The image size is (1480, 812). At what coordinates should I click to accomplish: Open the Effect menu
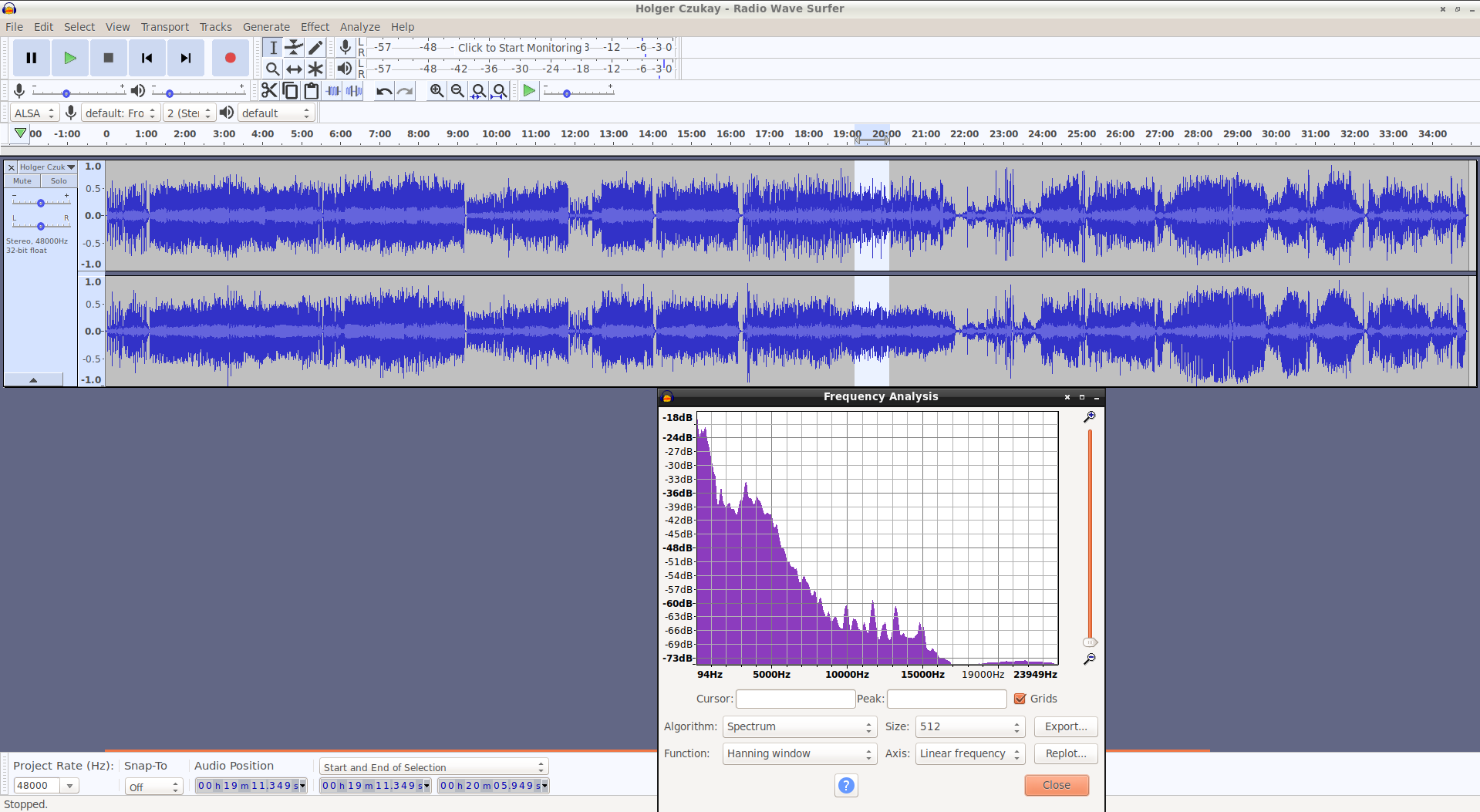(x=315, y=27)
